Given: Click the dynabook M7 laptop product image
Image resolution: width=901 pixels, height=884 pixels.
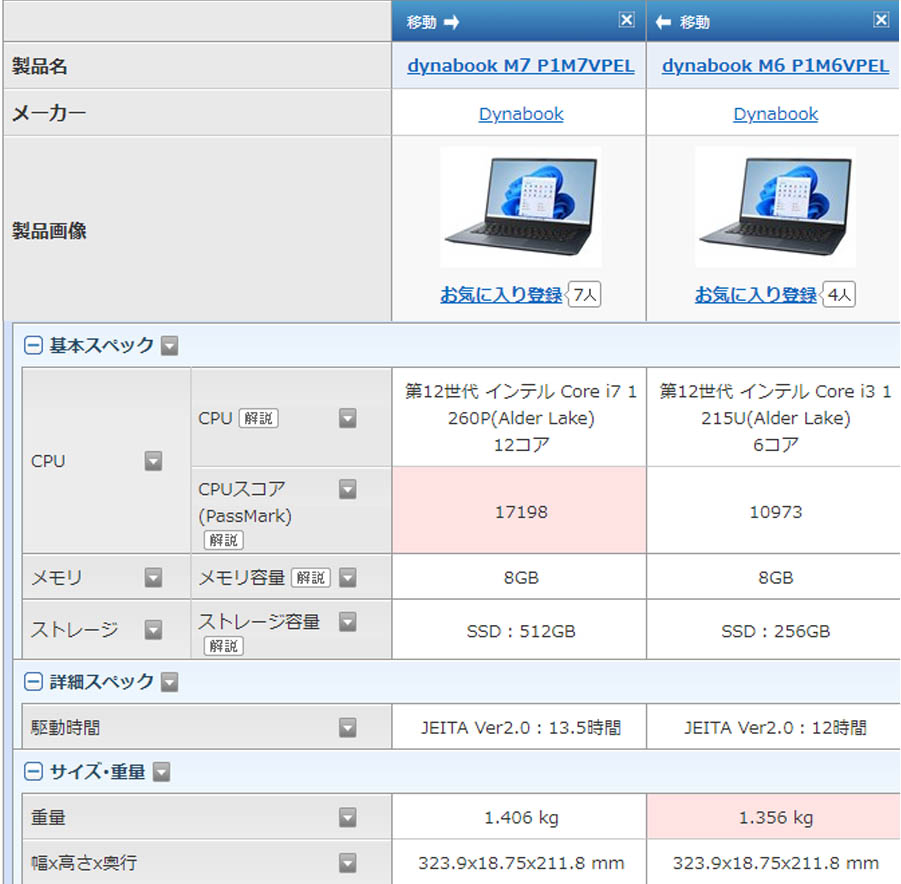Looking at the screenshot, I should pos(521,207).
